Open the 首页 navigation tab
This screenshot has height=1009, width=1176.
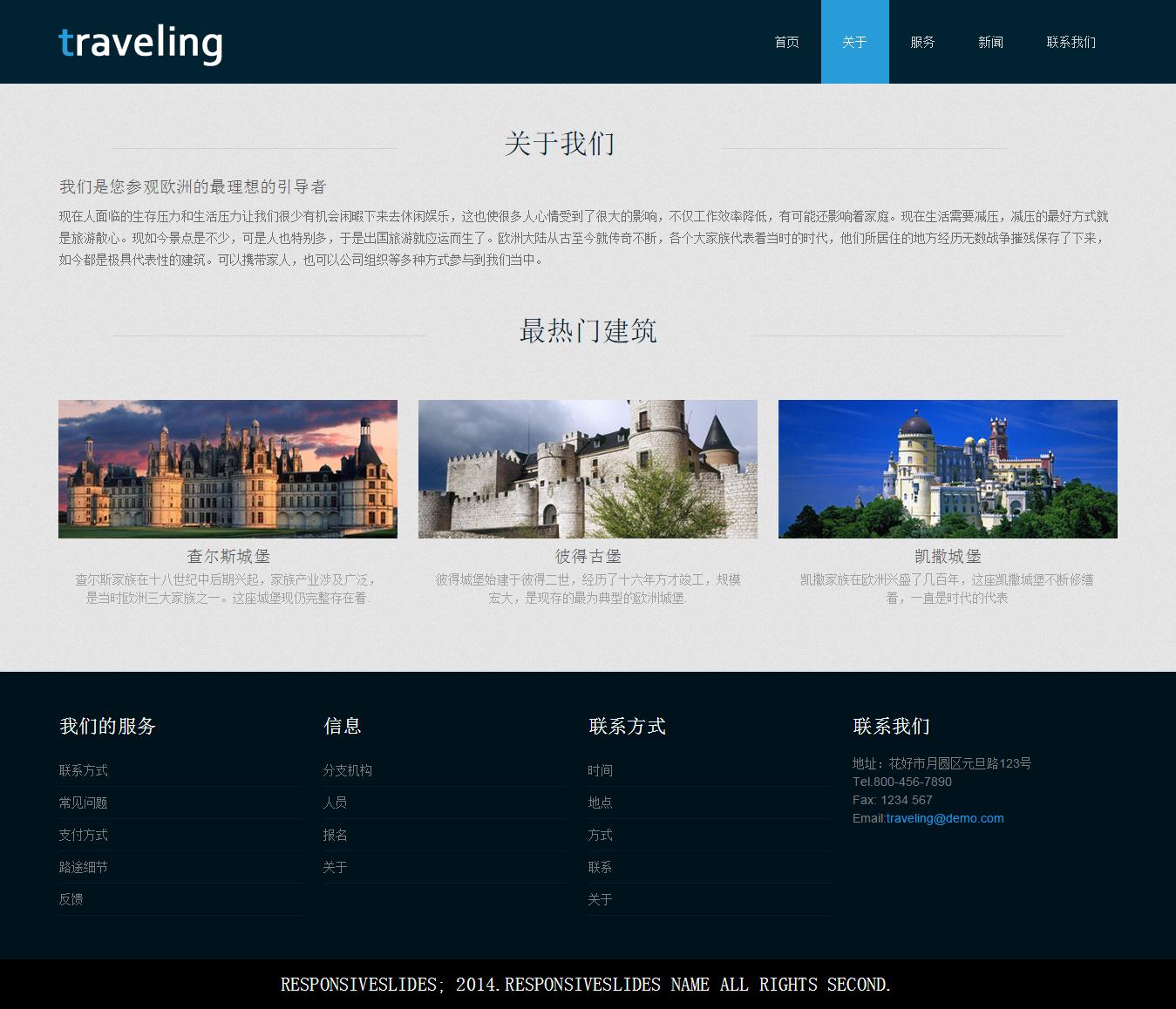(786, 42)
